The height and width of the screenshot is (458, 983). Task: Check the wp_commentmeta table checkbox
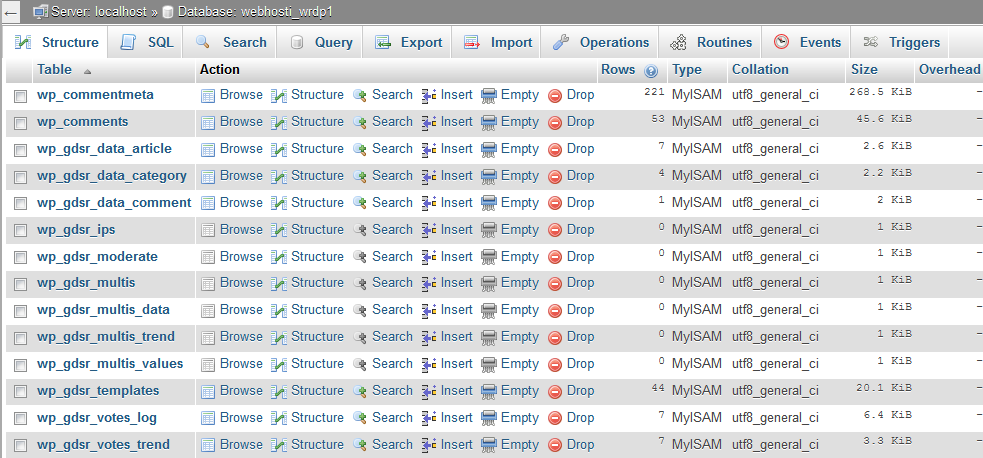pyautogui.click(x=20, y=96)
